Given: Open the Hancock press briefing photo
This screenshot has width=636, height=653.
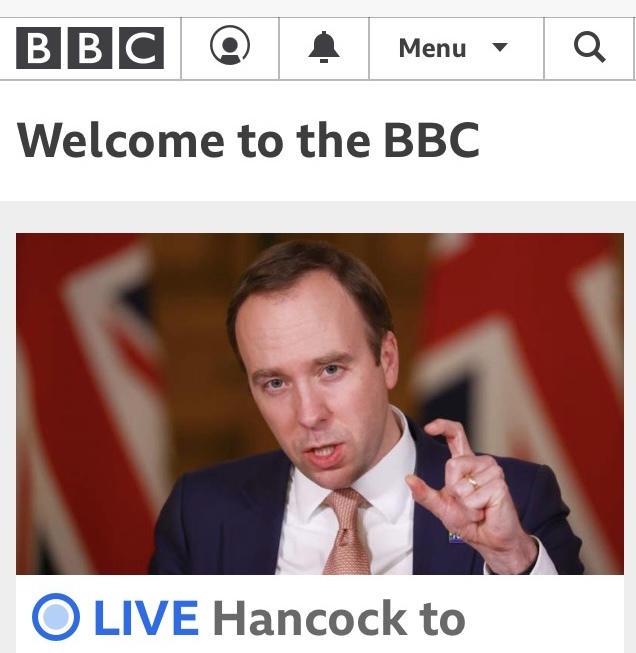Looking at the screenshot, I should (x=320, y=404).
